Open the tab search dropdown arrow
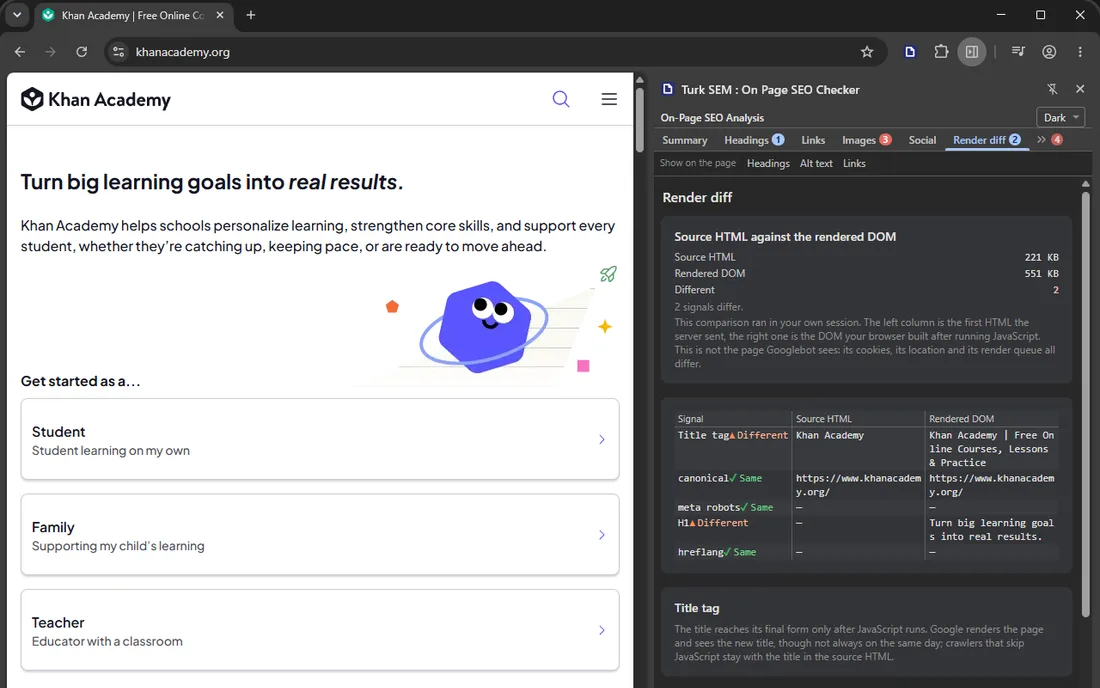 [x=17, y=15]
